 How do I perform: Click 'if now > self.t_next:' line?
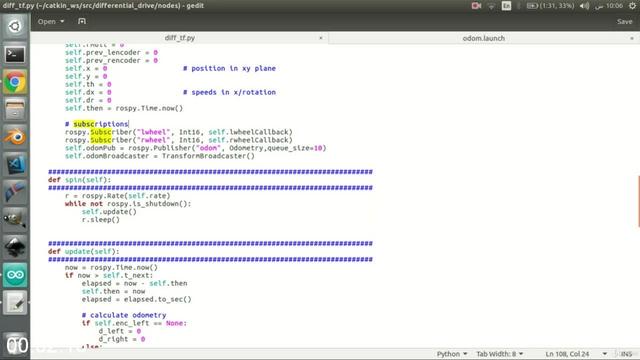(109, 275)
